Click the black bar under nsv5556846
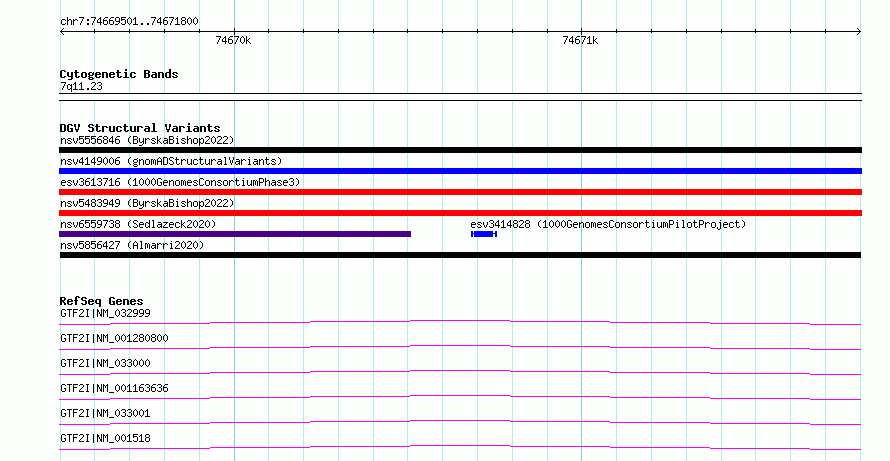Screen dimensions: 890x461 pos(460,150)
